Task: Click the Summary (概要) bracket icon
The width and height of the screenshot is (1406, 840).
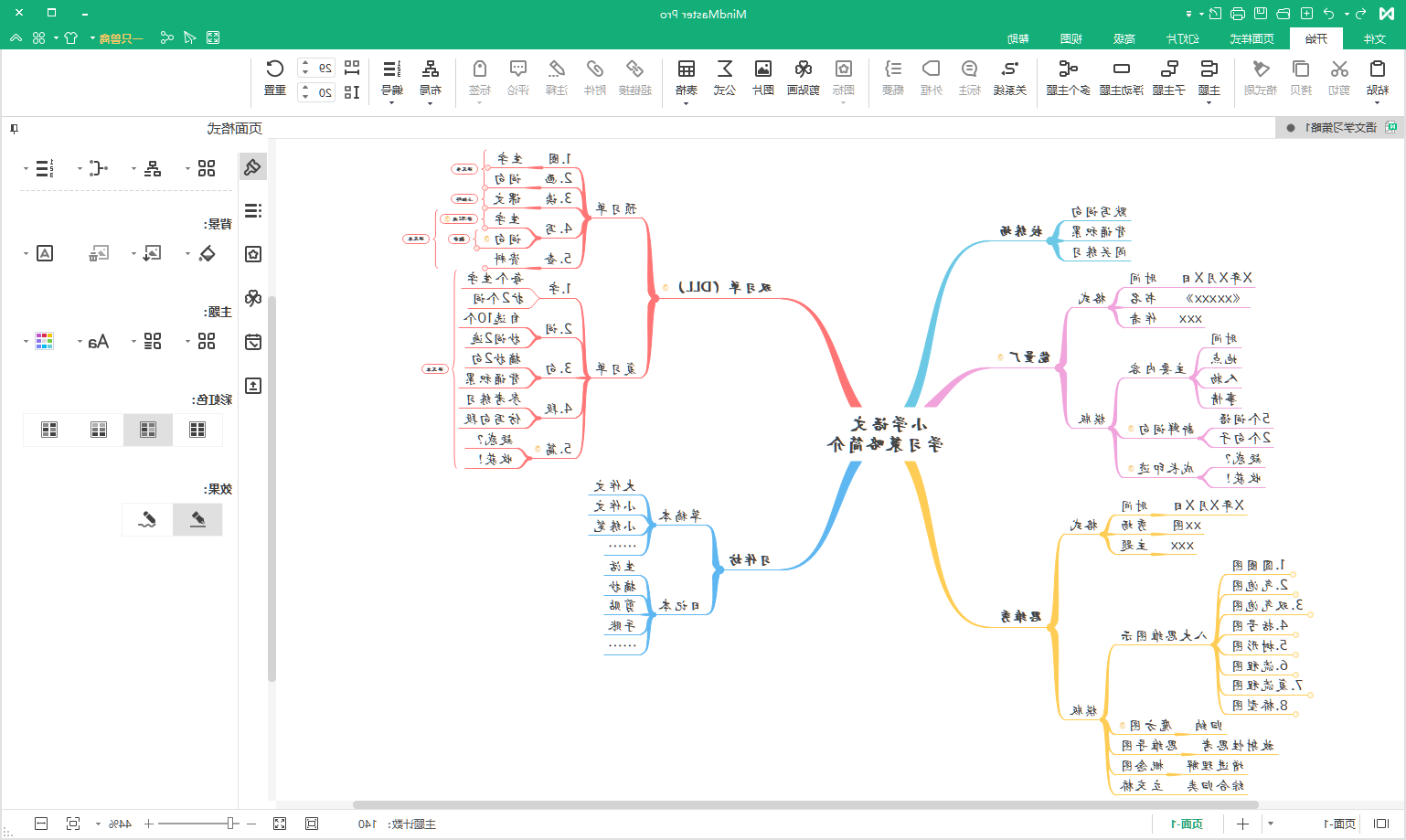Action: click(893, 69)
